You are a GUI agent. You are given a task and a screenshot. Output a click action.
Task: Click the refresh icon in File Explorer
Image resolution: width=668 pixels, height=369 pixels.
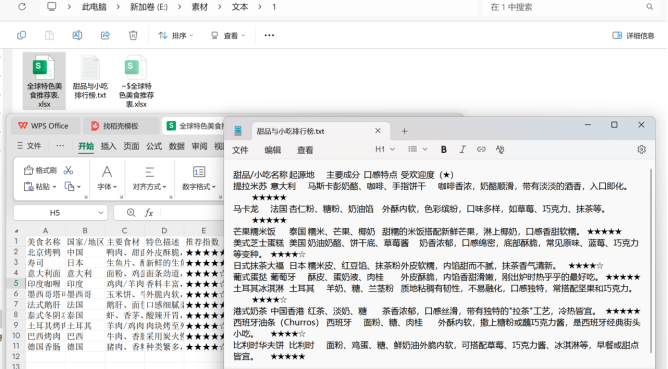(x=22, y=7)
